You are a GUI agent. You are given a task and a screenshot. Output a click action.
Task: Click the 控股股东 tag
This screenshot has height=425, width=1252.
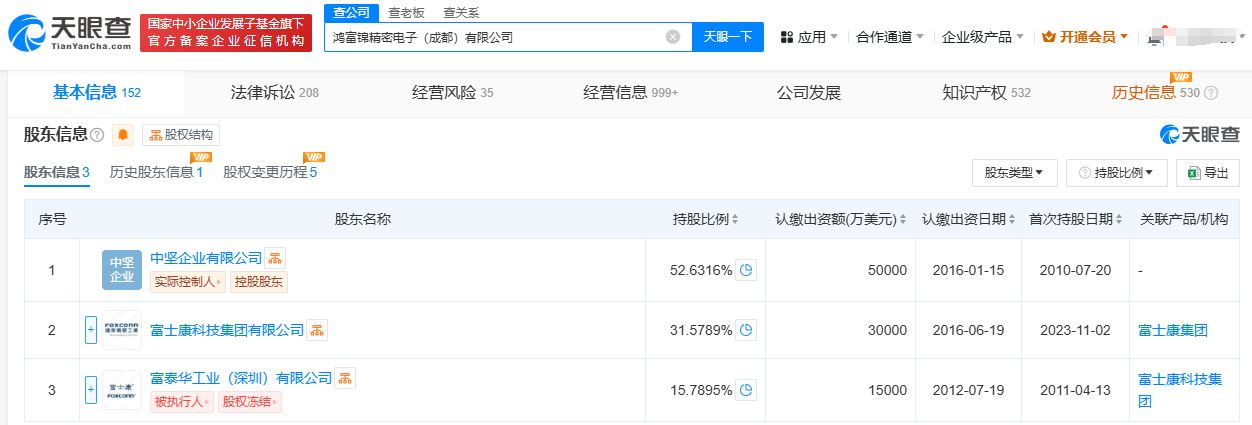click(x=259, y=282)
